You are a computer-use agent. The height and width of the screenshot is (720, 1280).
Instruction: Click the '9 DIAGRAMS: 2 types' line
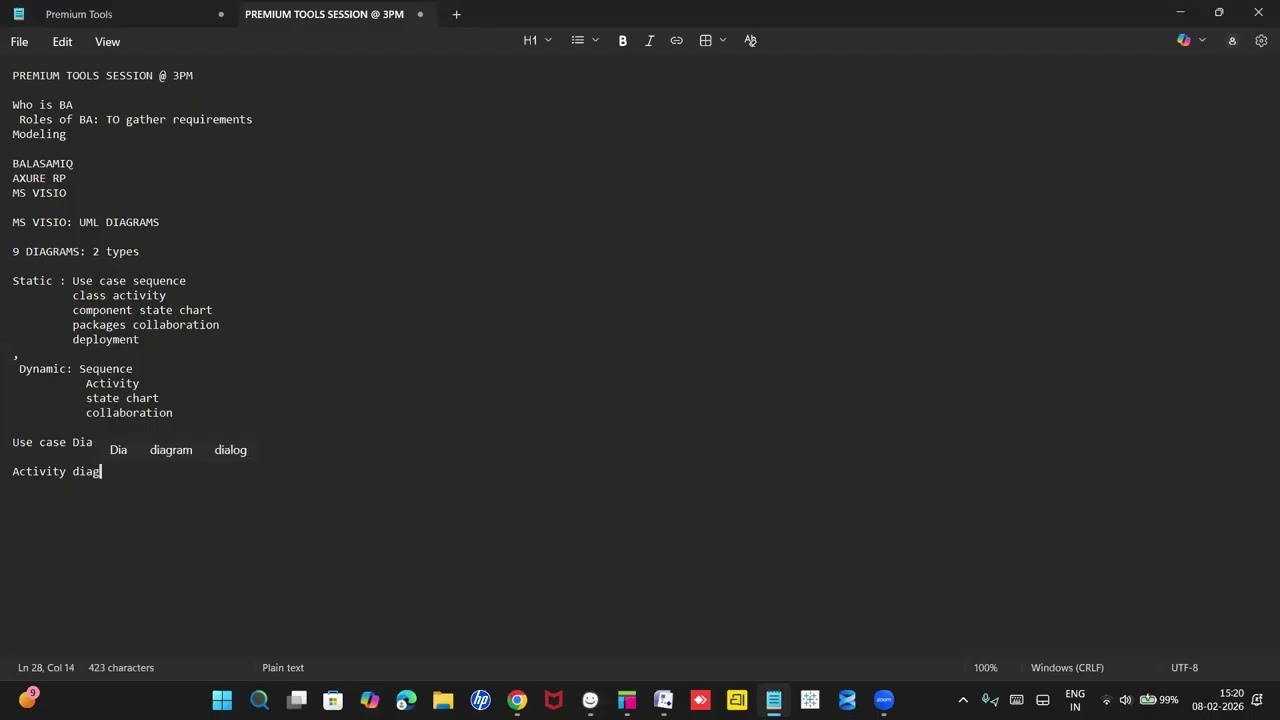click(x=76, y=251)
